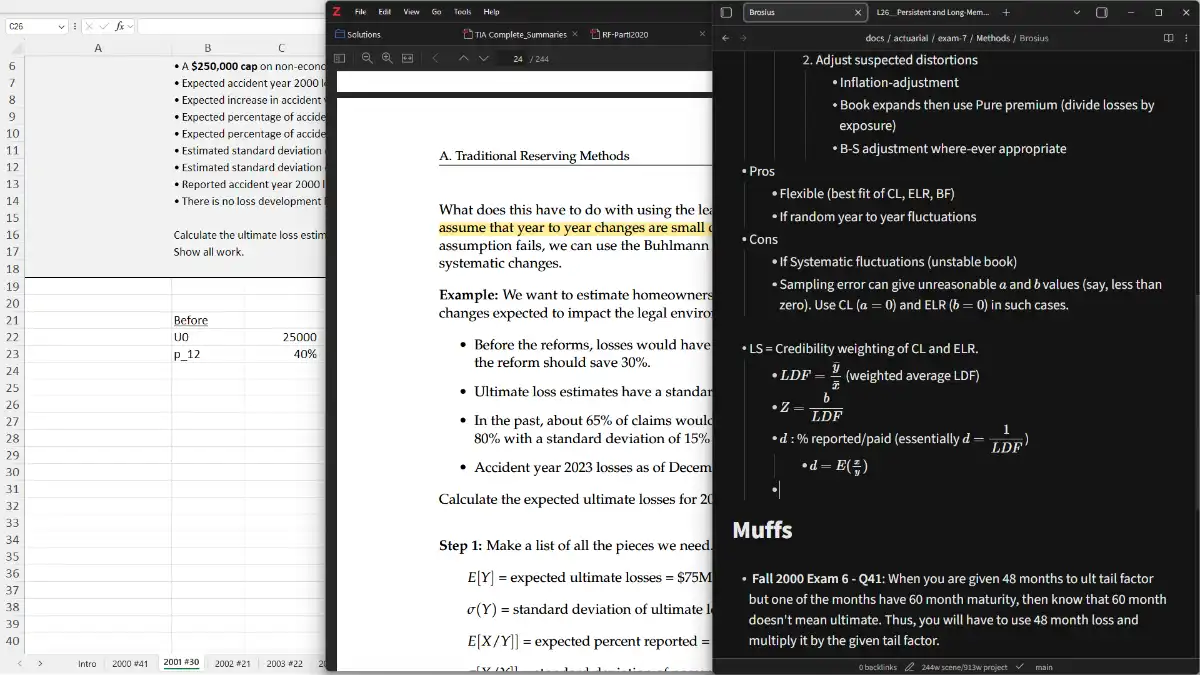1200x675 pixels.
Task: Open the tab list dropdown chevron
Action: click(x=1077, y=13)
